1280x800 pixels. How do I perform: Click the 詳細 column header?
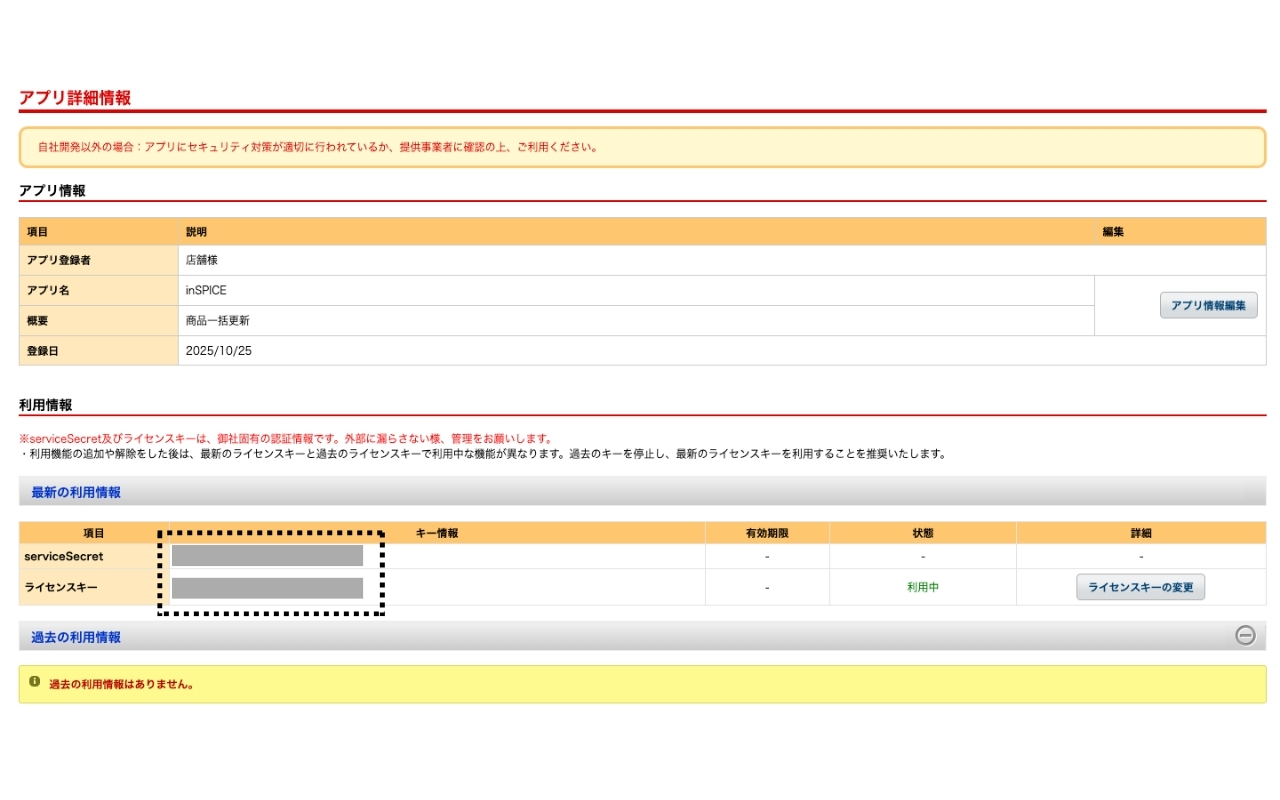[x=1141, y=532]
